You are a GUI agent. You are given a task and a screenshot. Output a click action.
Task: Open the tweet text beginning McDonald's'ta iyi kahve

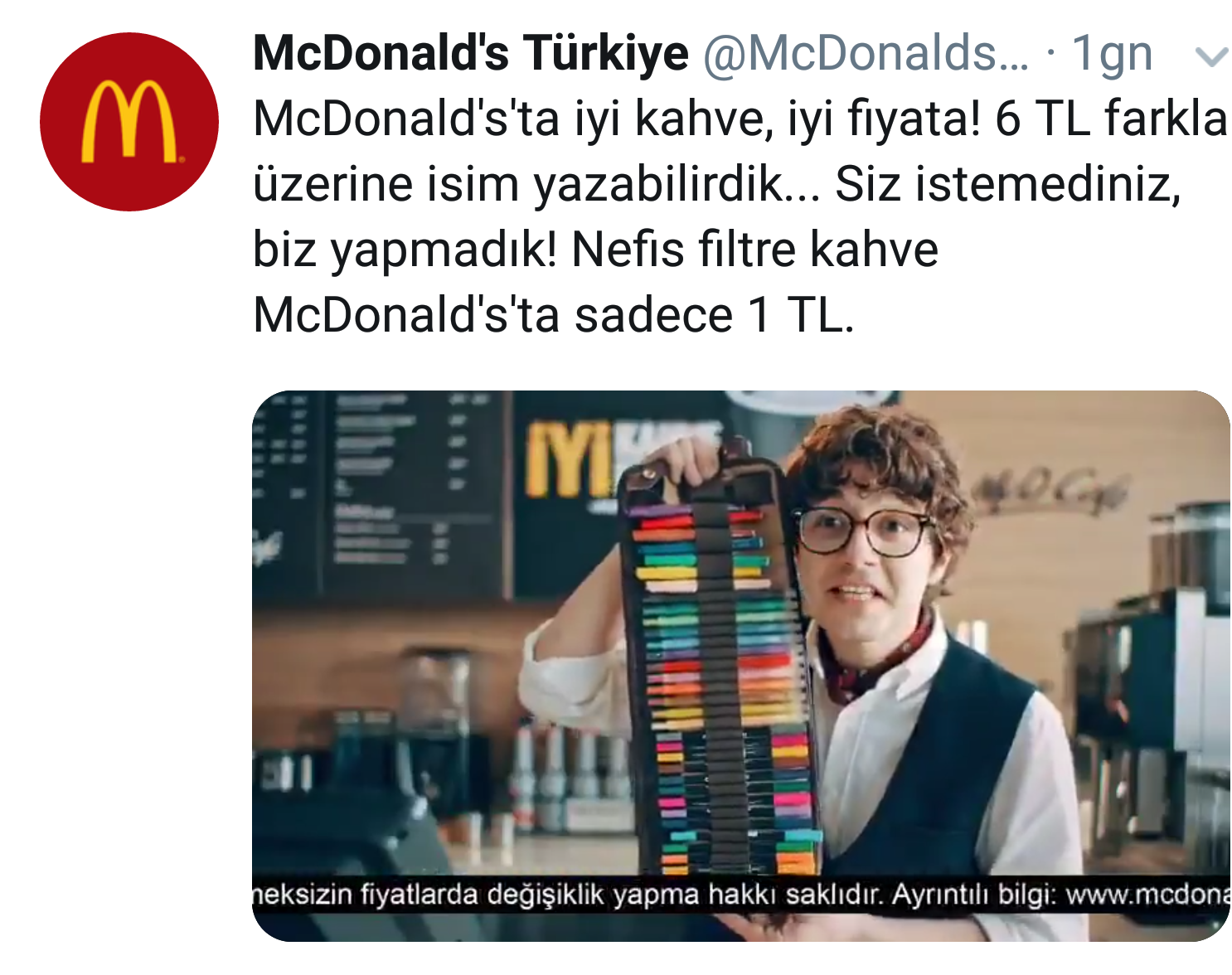740,216
